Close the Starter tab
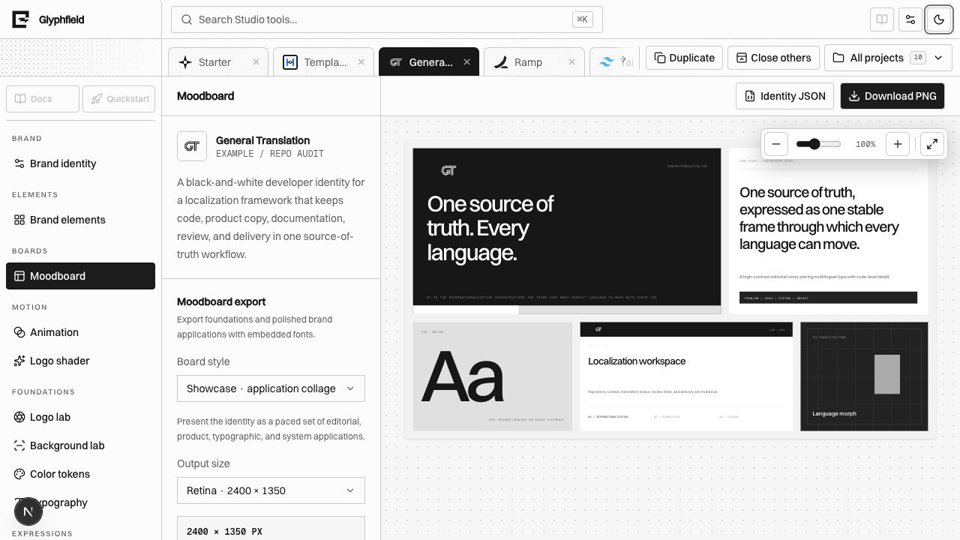The width and height of the screenshot is (960, 540). coord(256,62)
